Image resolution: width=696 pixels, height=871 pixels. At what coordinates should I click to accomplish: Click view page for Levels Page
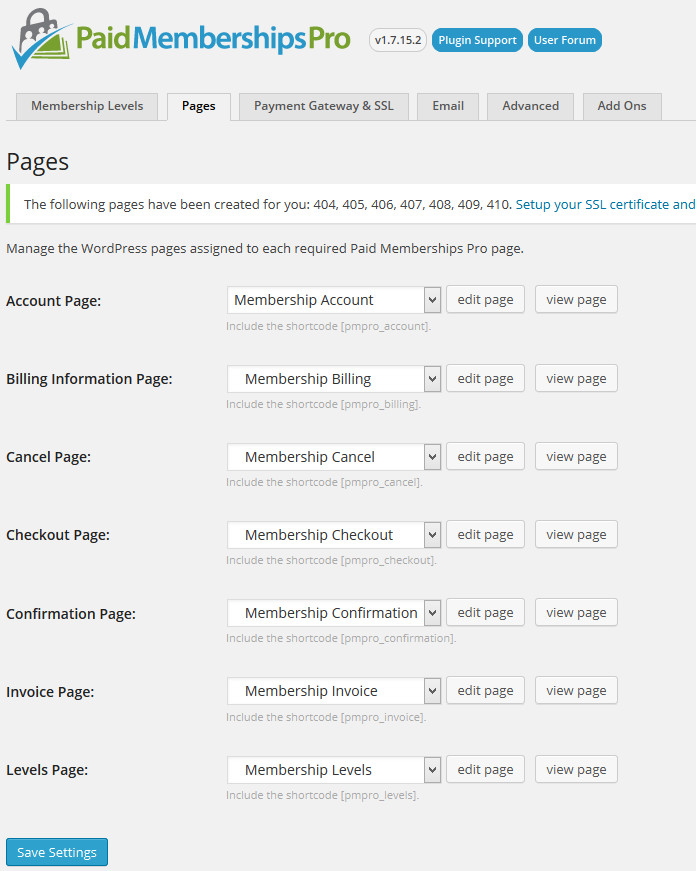[x=576, y=769]
